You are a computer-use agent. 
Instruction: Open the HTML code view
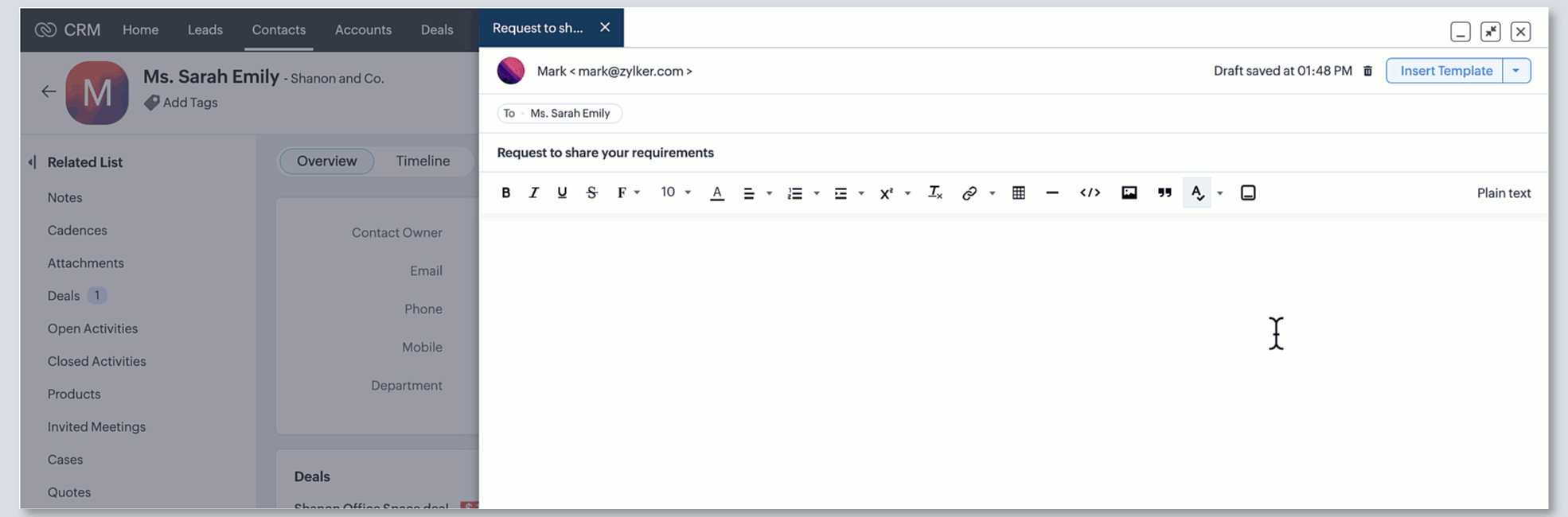coord(1090,192)
